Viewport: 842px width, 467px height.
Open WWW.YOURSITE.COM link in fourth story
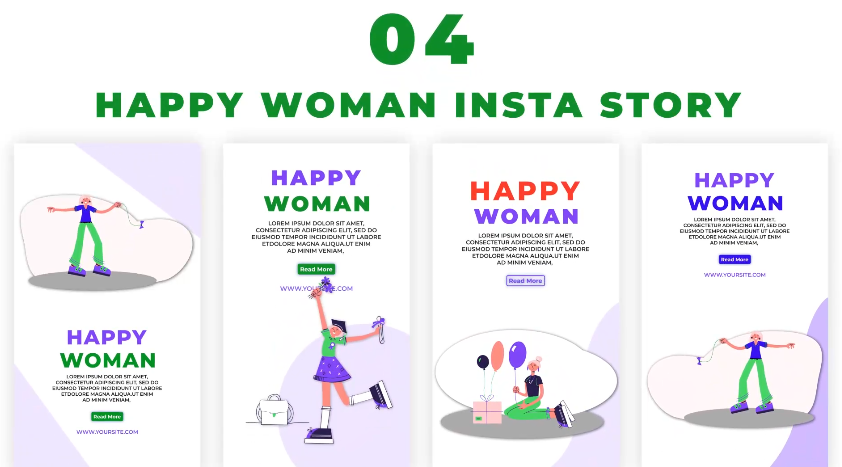coord(735,275)
